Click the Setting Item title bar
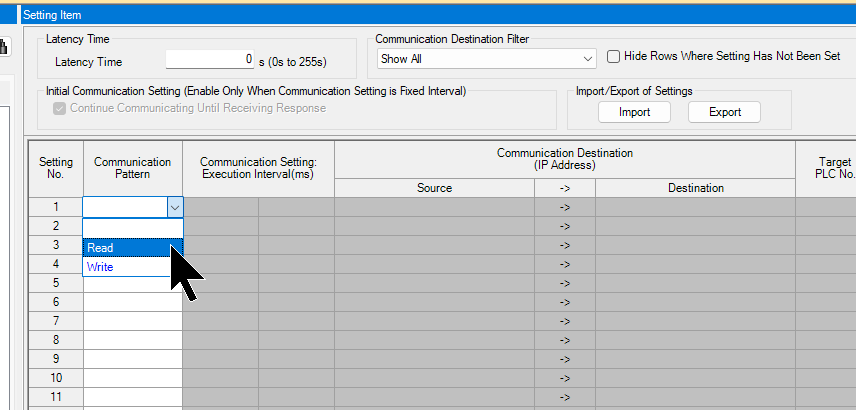This screenshot has width=856, height=410. [438, 15]
